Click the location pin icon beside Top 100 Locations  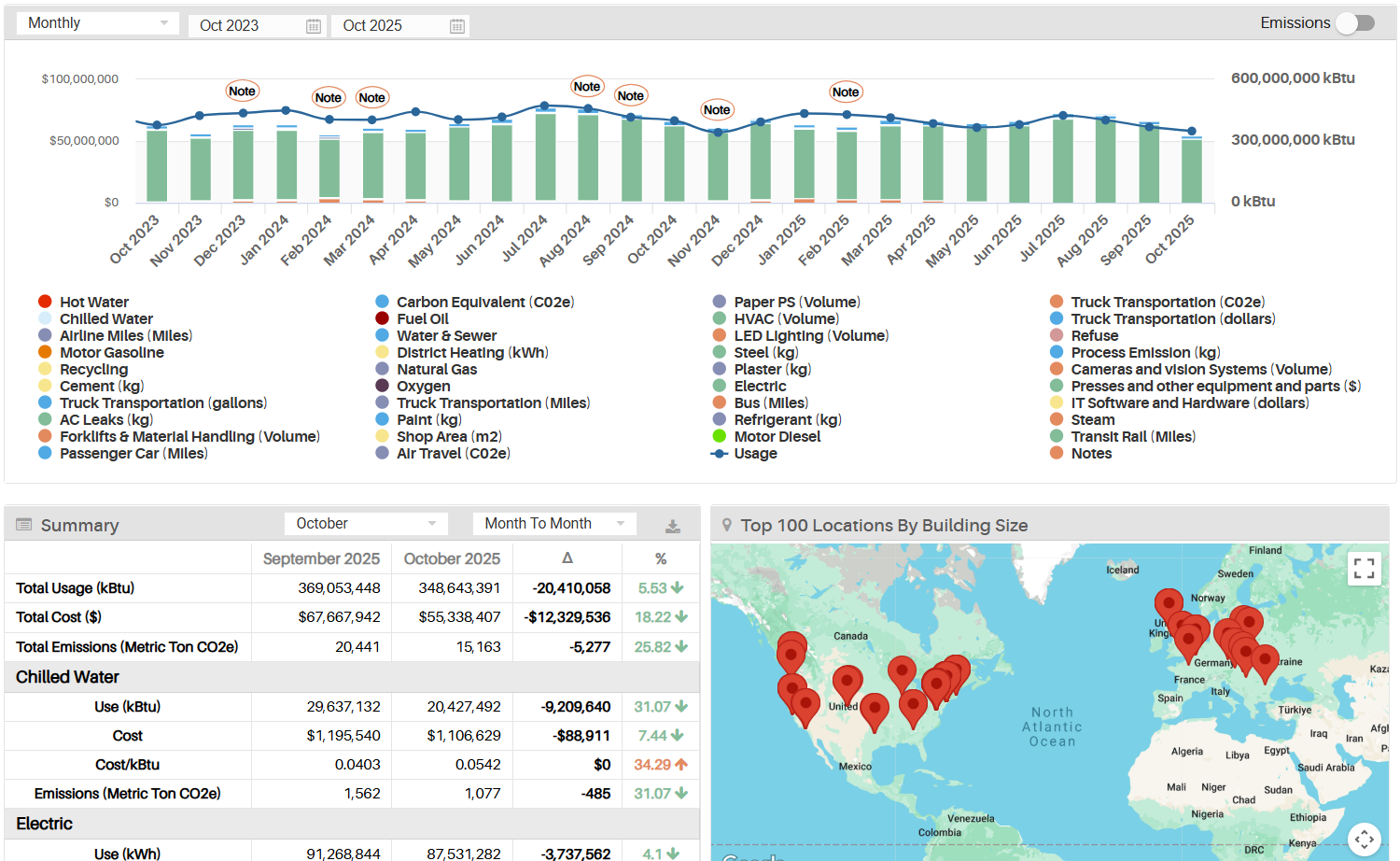pos(727,526)
